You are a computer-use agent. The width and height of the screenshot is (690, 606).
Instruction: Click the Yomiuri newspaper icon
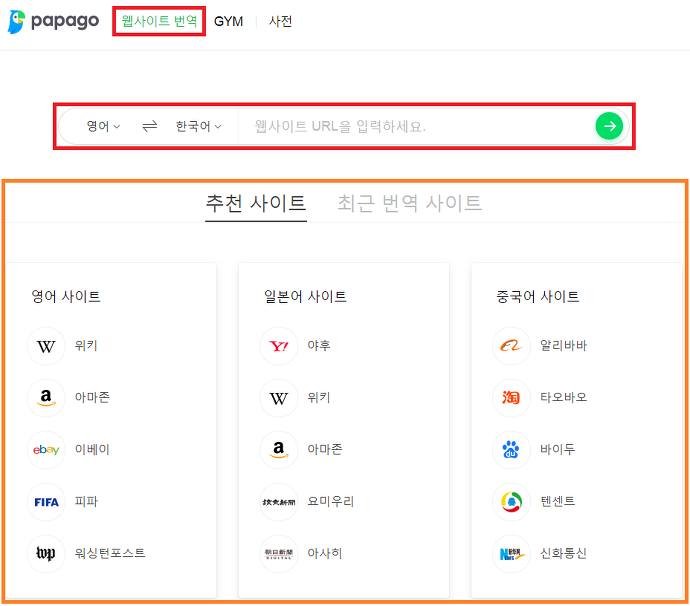[x=279, y=502]
